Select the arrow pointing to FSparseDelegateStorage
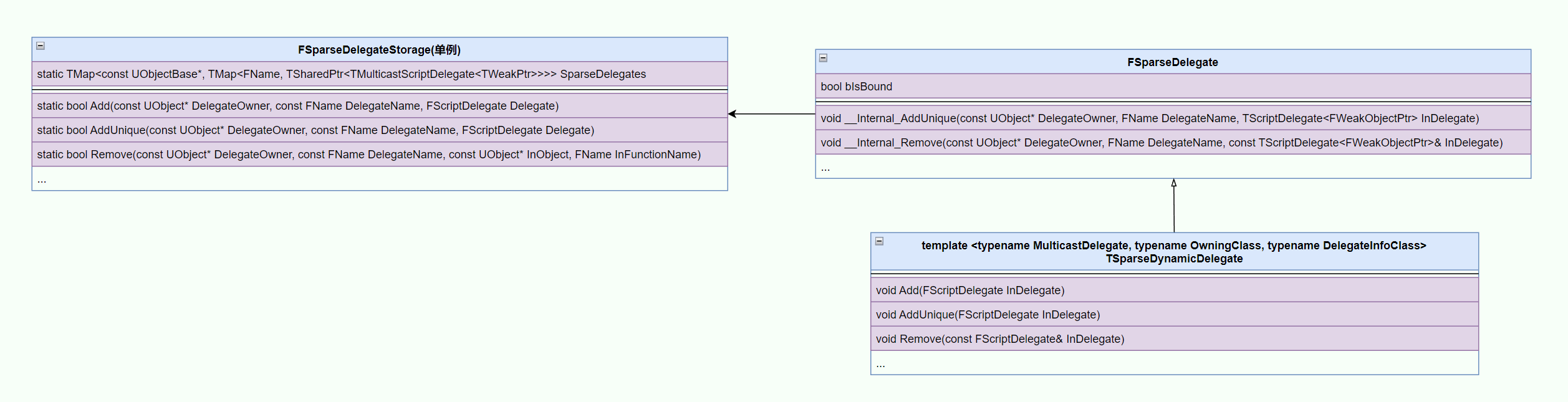Viewport: 1568px width, 402px height. point(772,114)
